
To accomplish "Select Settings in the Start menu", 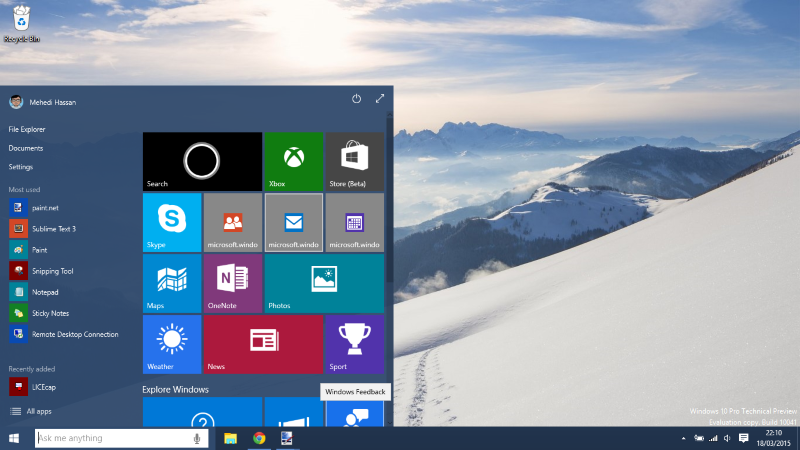I will [21, 167].
